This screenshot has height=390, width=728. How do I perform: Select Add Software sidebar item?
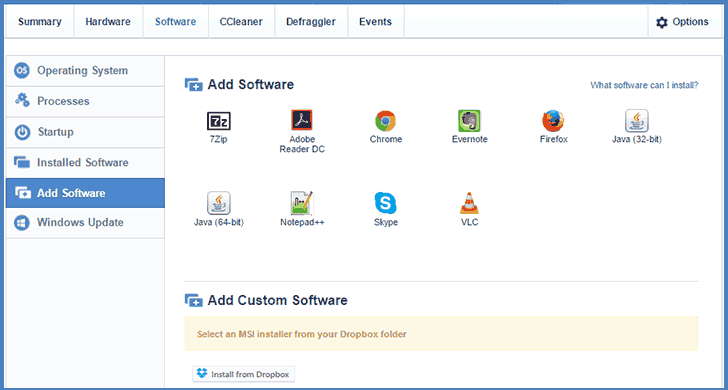(x=85, y=193)
